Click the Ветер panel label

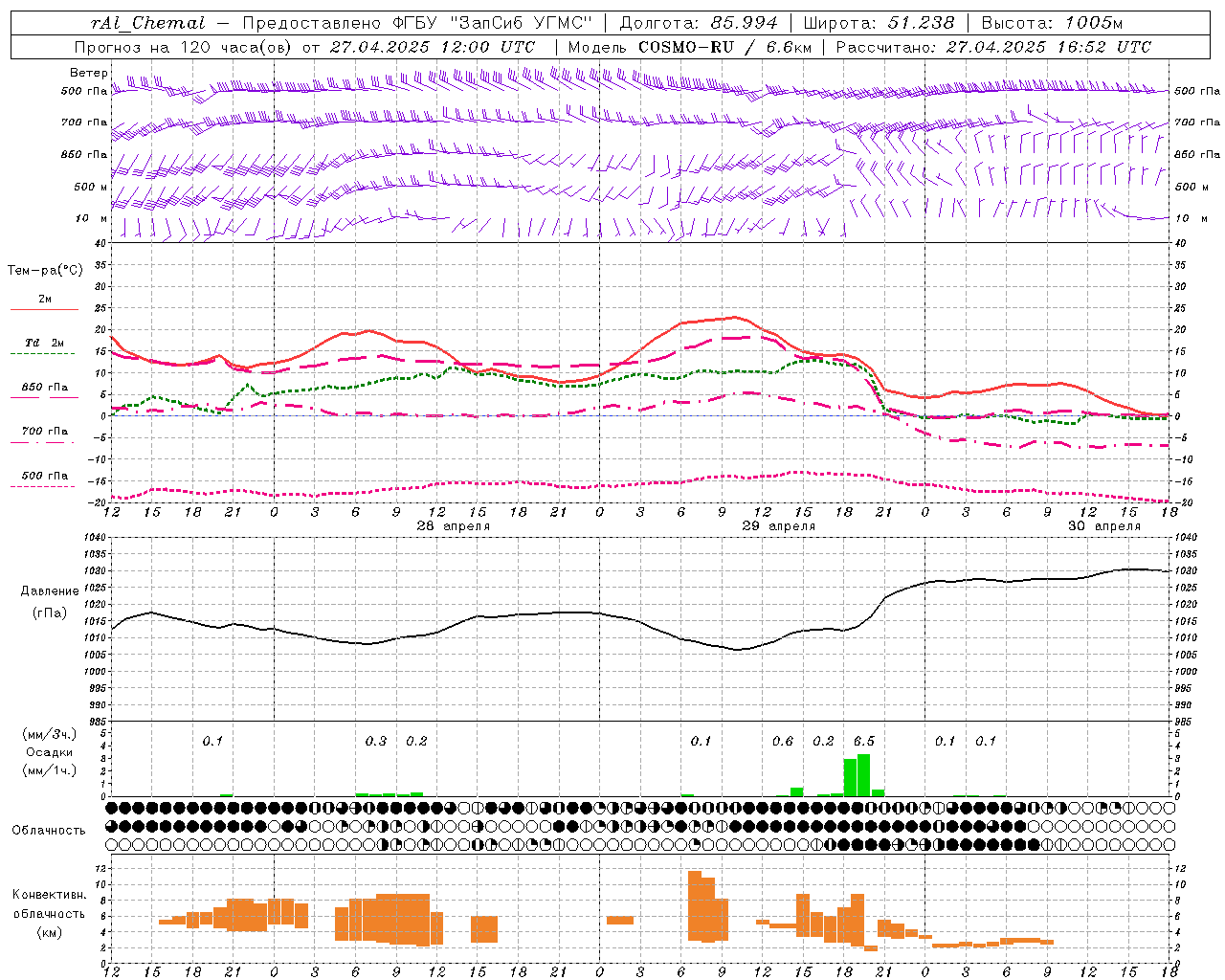pos(88,73)
